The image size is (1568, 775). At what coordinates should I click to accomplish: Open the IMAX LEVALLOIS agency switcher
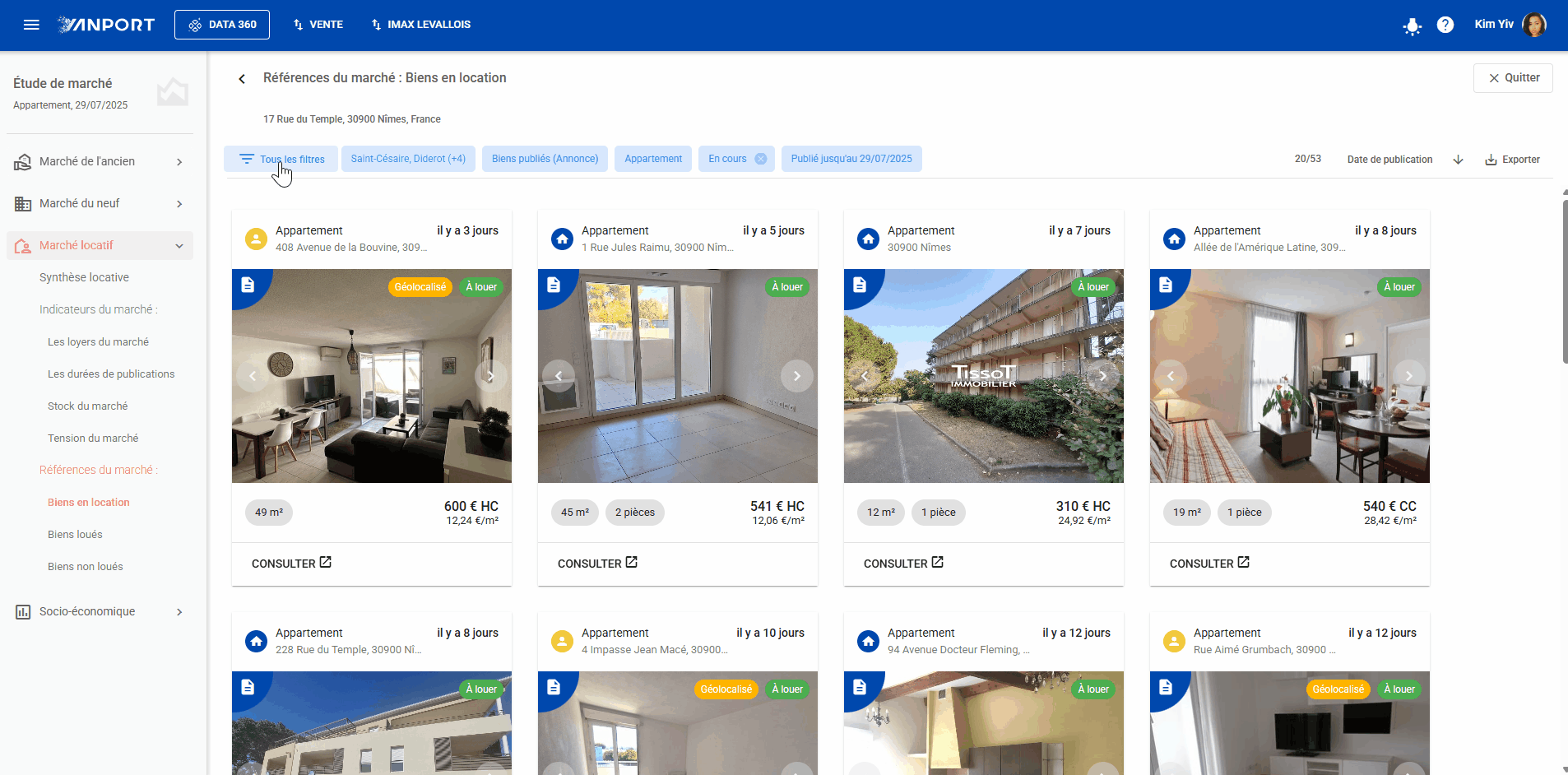421,25
